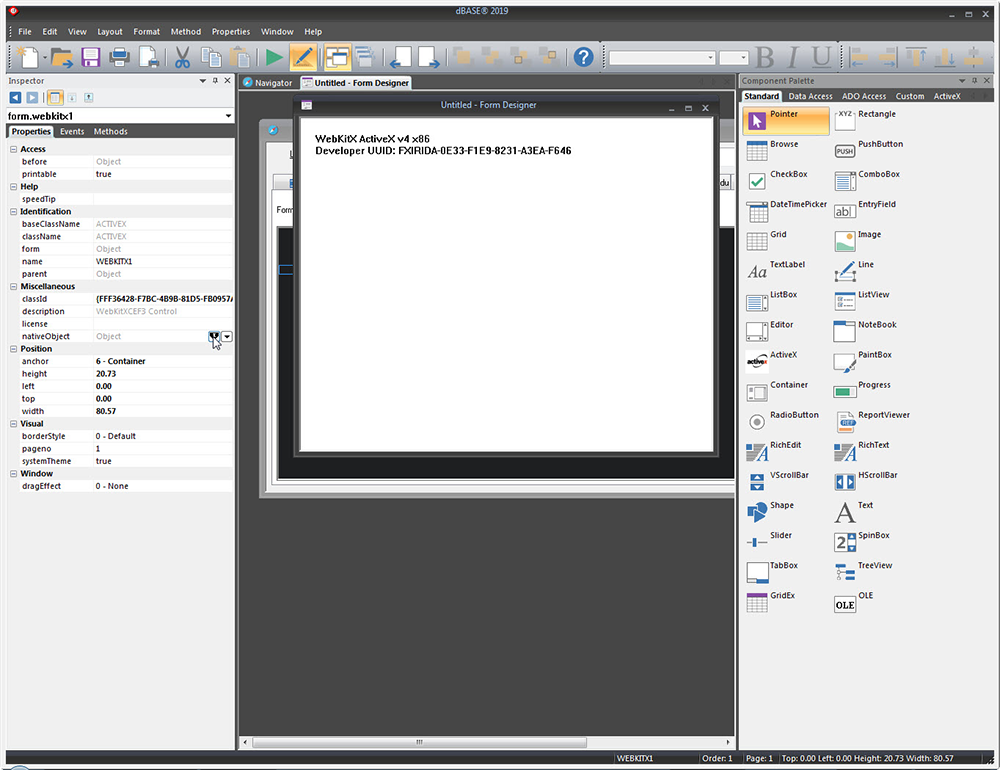
Task: Switch to the Navigator tab
Action: (268, 83)
